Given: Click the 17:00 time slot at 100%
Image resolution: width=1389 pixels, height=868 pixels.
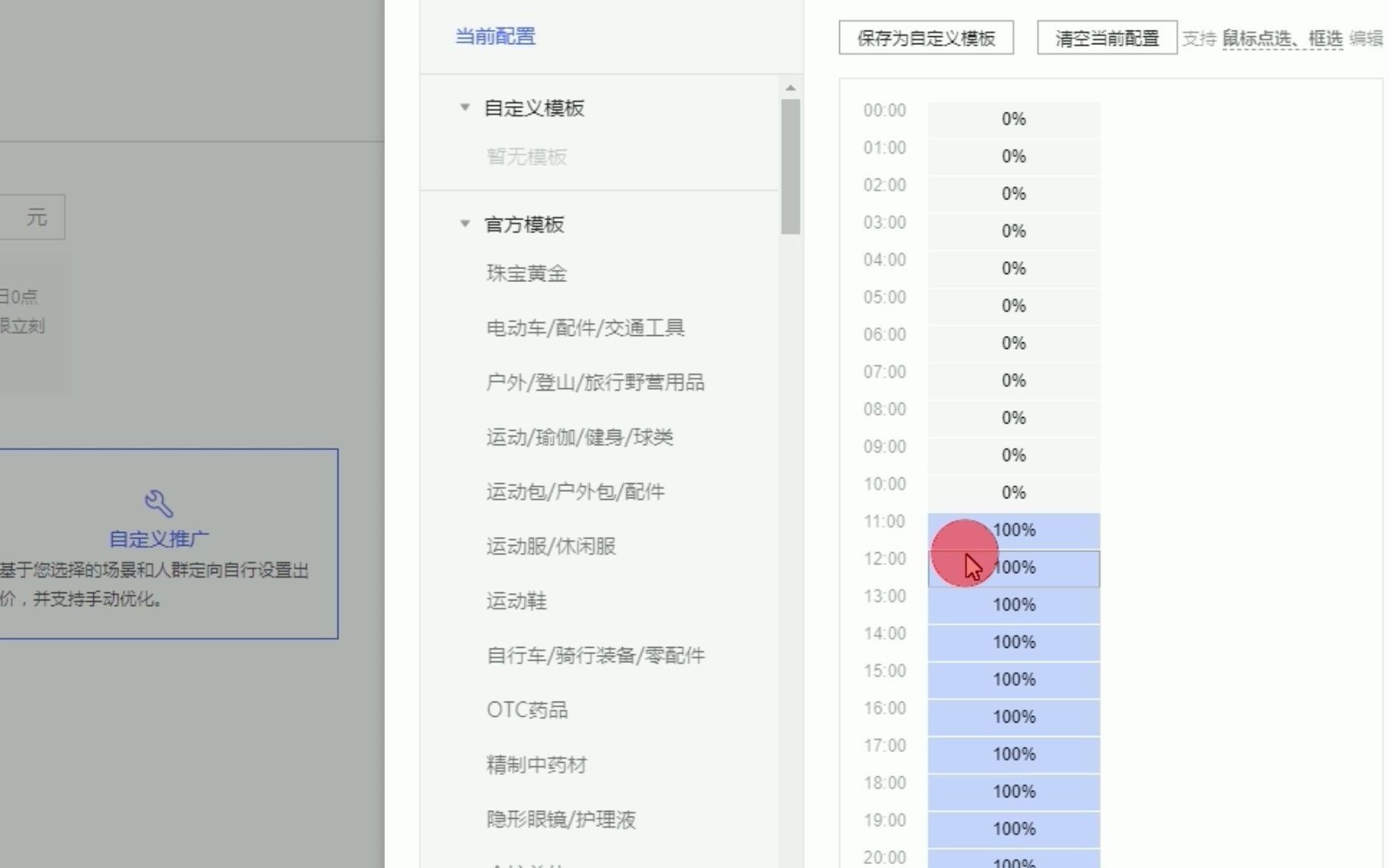Looking at the screenshot, I should pyautogui.click(x=1014, y=755).
